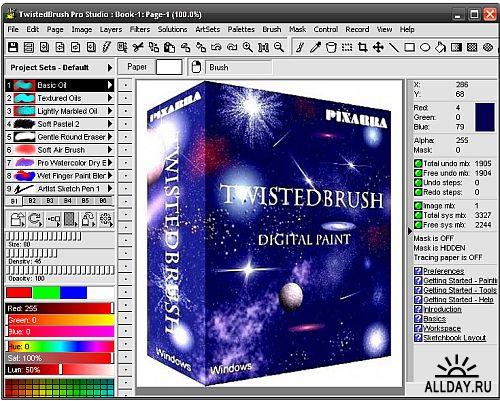Click the Lum 50% slider
500x401 pixels.
point(60,370)
